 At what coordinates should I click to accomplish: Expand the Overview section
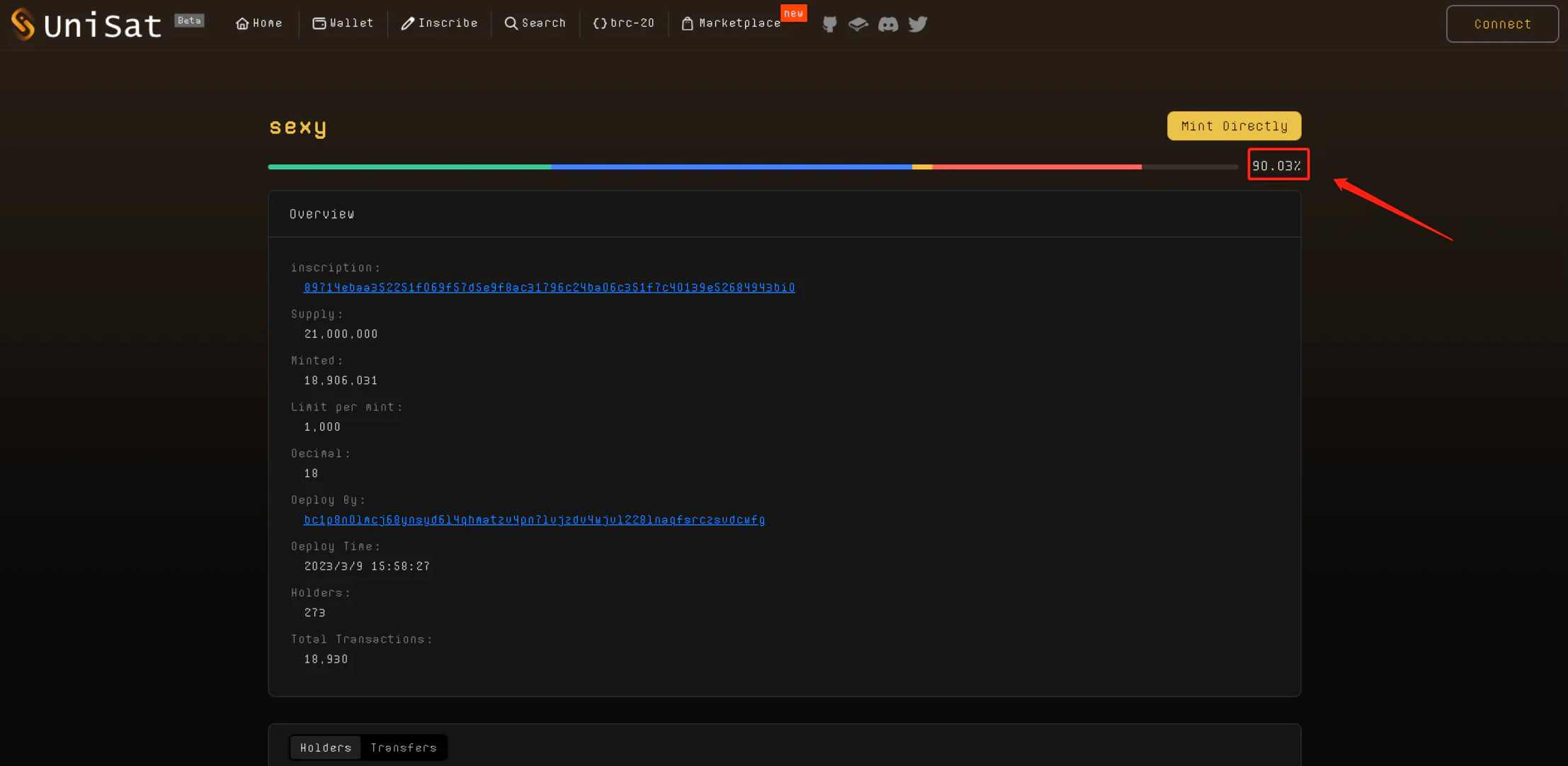321,213
